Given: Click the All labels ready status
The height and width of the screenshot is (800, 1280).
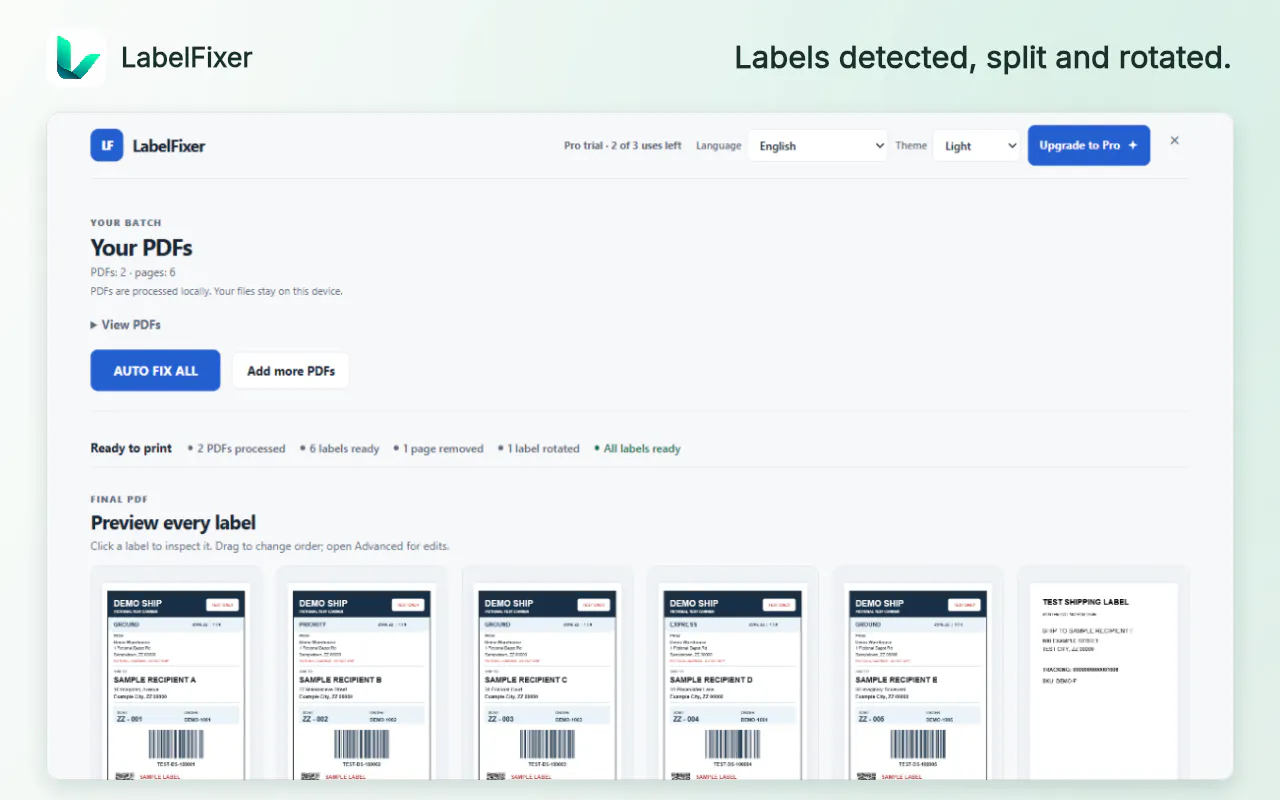Looking at the screenshot, I should click(x=638, y=449).
